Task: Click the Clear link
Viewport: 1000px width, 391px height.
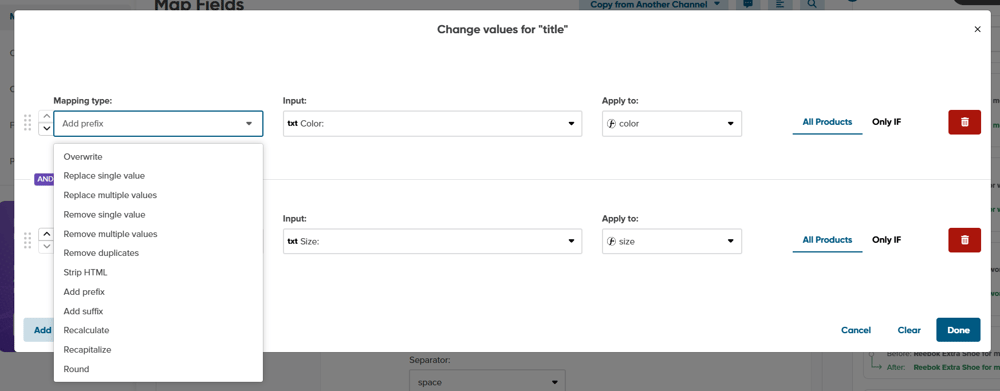Action: tap(909, 330)
